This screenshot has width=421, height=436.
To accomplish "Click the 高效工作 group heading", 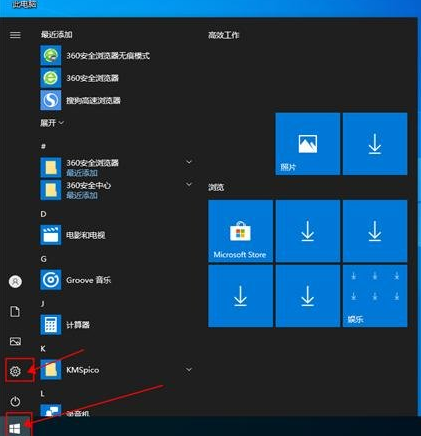I will point(224,35).
